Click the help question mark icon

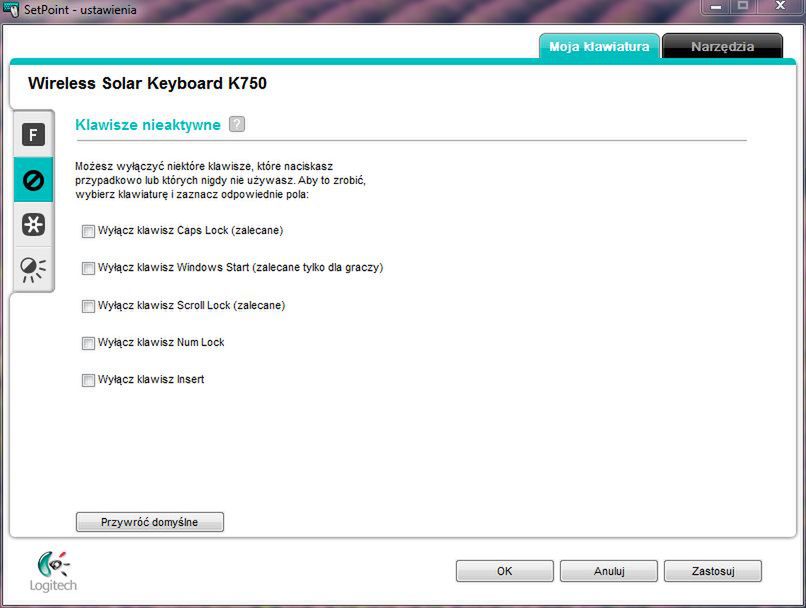236,124
